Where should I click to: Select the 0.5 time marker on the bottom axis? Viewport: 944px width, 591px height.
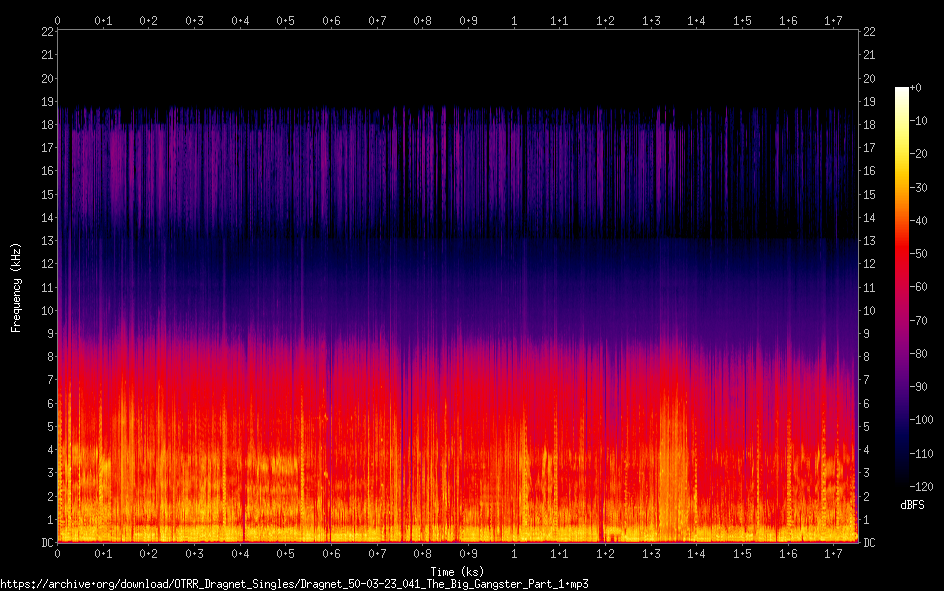[286, 554]
